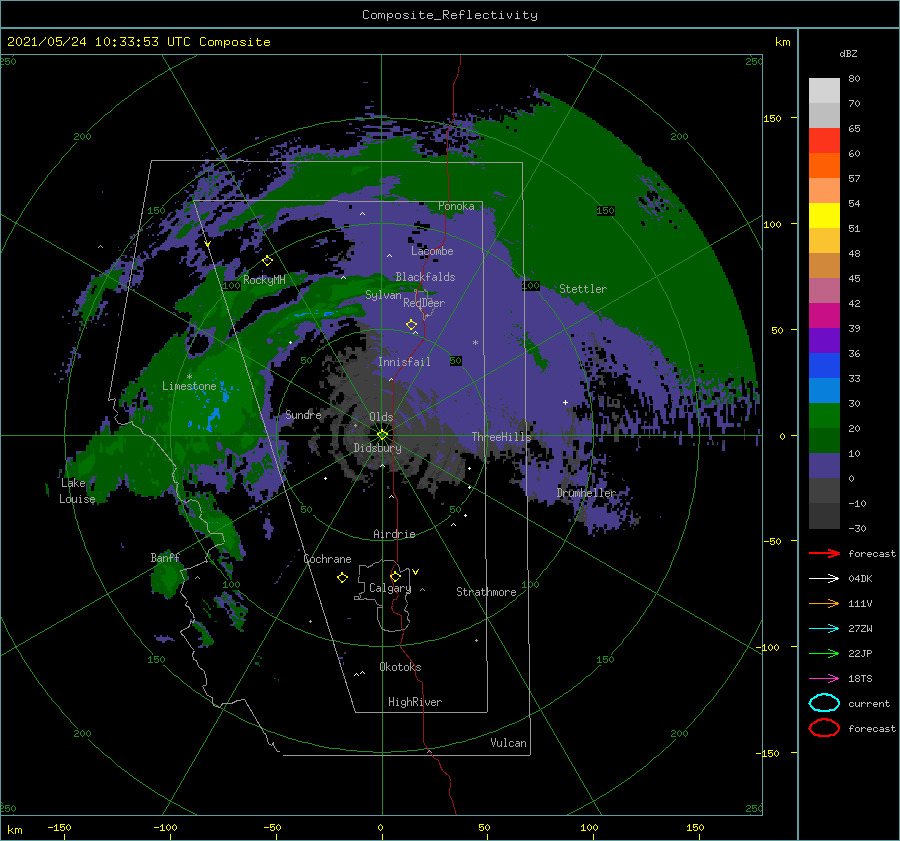The width and height of the screenshot is (900, 841).
Task: Click the yellow diamond marker beside RockyMH
Action: (267, 261)
